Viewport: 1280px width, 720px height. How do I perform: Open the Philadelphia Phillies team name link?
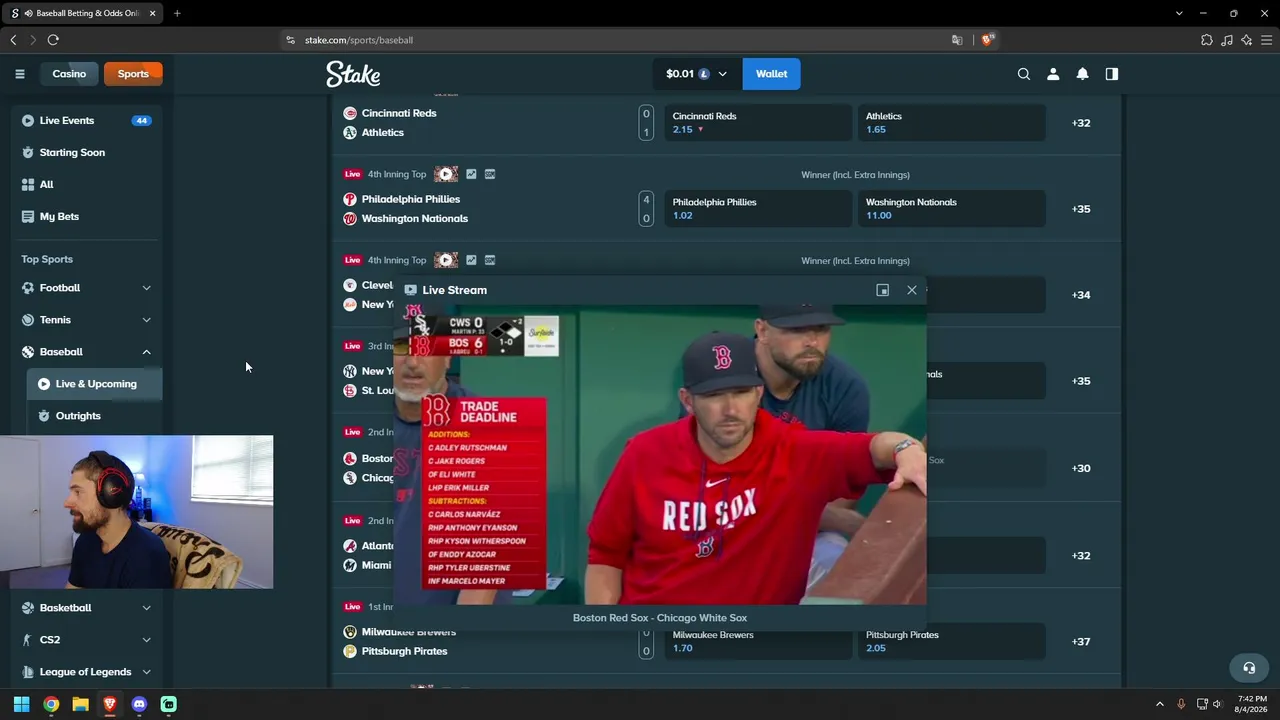point(411,199)
